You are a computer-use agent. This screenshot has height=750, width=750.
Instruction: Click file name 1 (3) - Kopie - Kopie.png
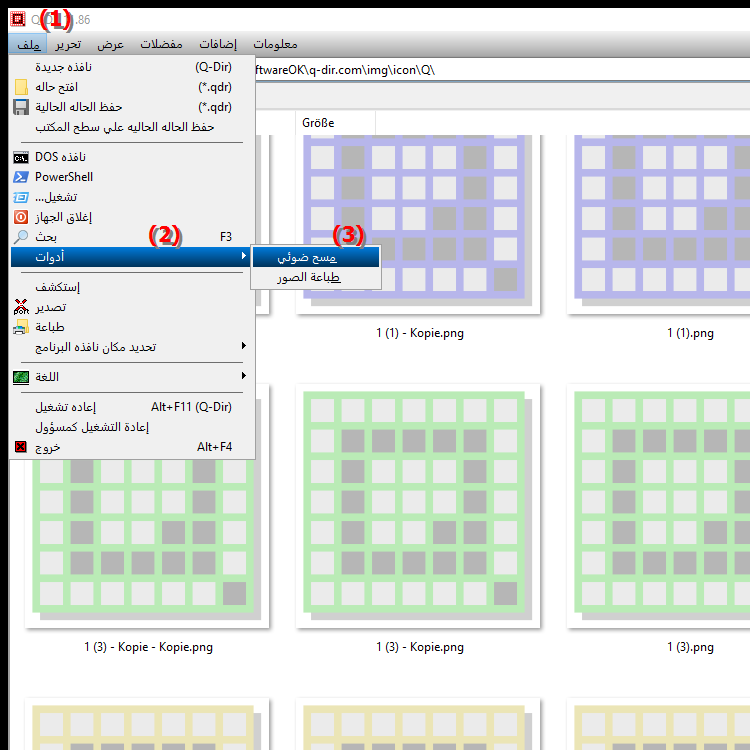[x=149, y=647]
